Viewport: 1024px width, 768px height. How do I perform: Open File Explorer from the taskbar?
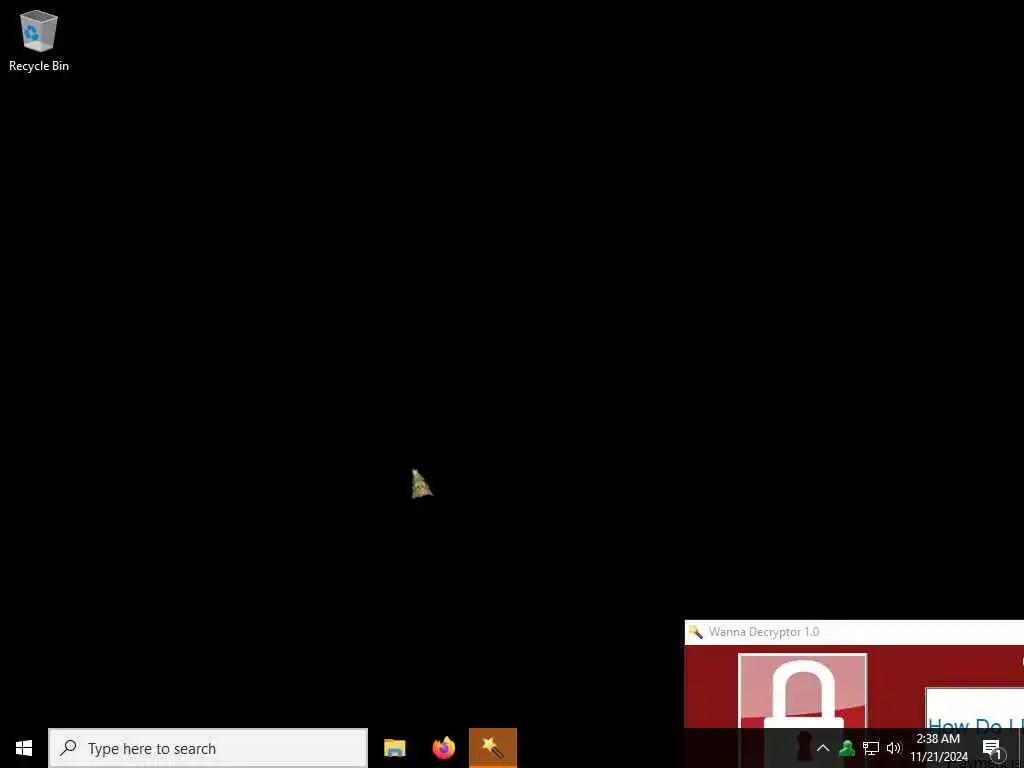point(394,748)
